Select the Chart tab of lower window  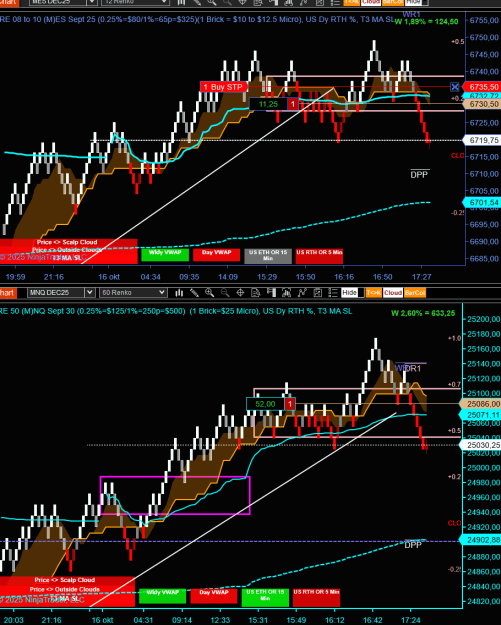[x=7, y=293]
